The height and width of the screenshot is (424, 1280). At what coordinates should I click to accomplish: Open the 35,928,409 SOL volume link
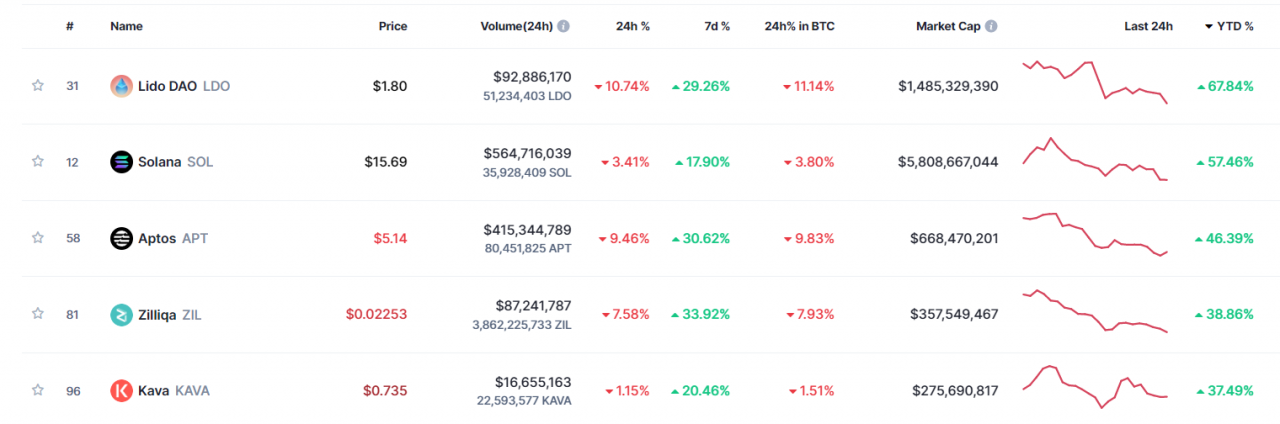click(x=526, y=172)
